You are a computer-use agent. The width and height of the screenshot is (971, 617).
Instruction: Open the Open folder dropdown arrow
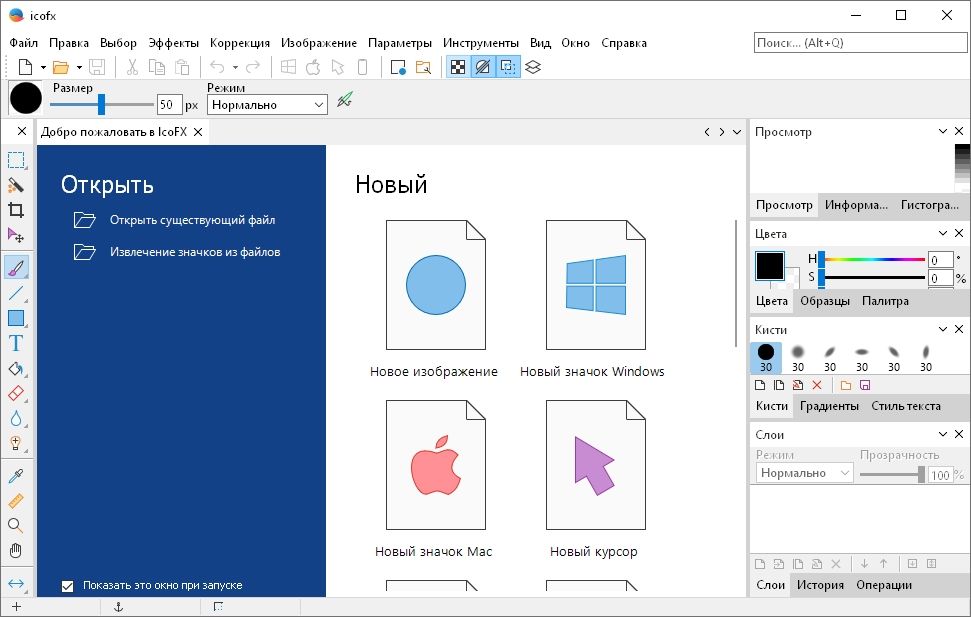coord(79,67)
